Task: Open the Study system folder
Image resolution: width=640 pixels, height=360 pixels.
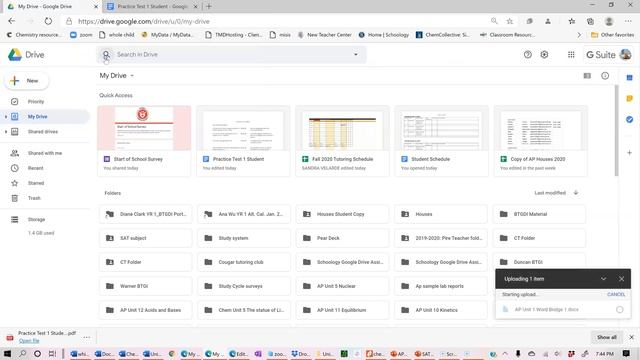Action: point(244,238)
